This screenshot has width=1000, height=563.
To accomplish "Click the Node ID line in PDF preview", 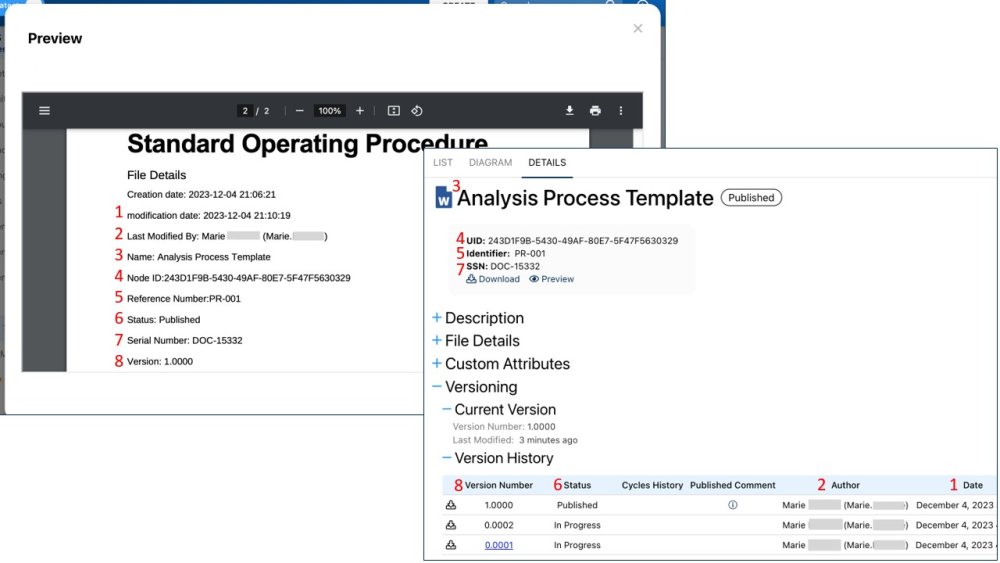I will 239,278.
